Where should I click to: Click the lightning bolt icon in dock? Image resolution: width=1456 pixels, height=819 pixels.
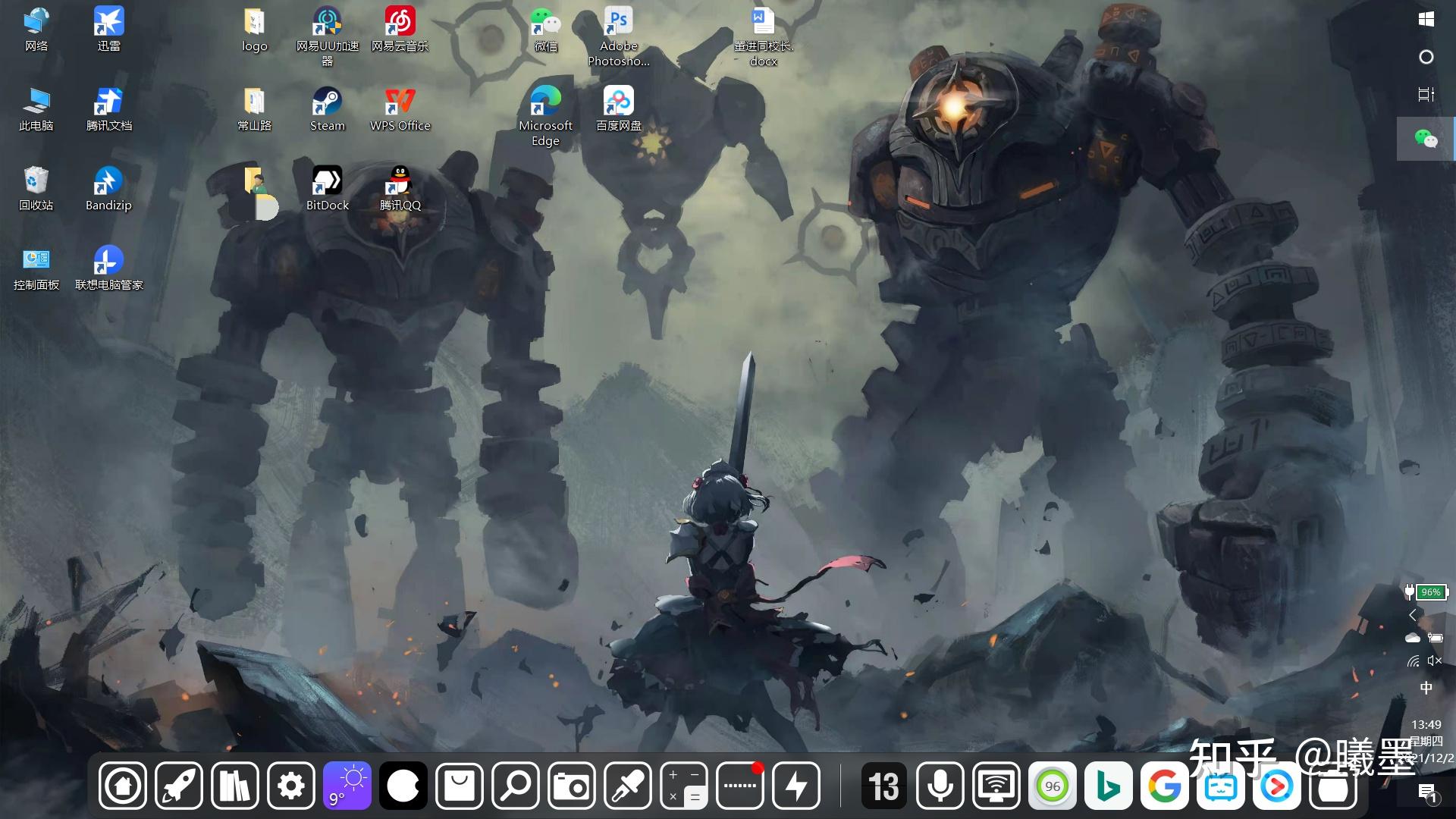[x=796, y=786]
